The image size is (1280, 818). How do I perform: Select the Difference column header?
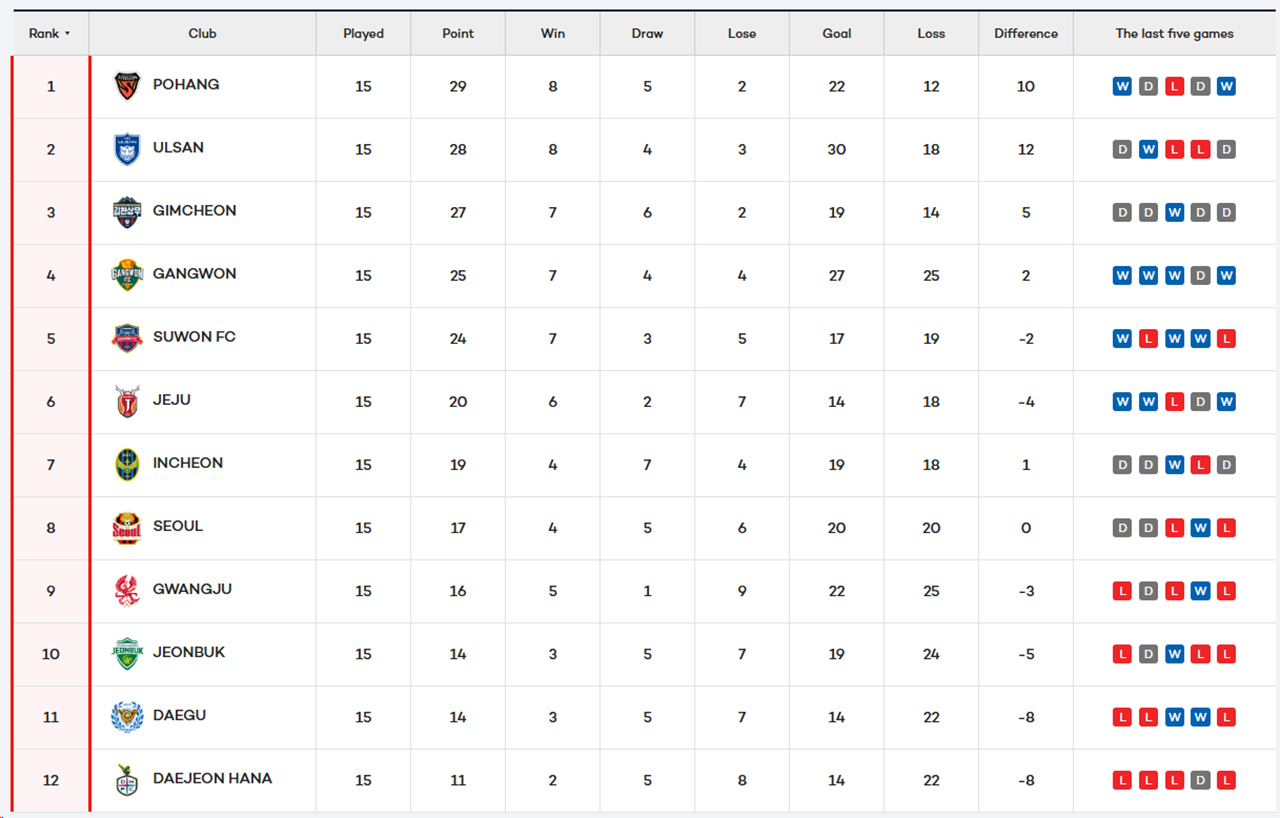pos(1025,34)
